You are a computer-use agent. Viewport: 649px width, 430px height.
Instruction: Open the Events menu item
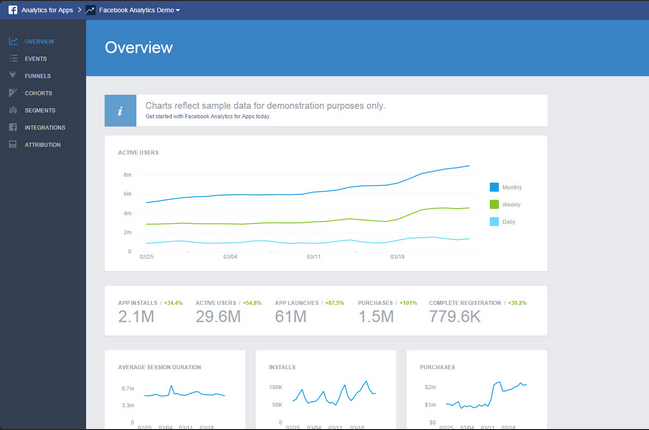[x=36, y=59]
